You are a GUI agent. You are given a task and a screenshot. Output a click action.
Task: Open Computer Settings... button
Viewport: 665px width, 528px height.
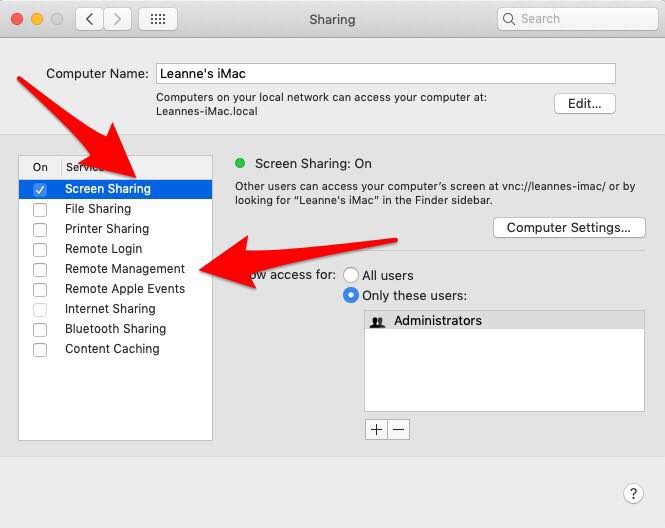pyautogui.click(x=569, y=228)
